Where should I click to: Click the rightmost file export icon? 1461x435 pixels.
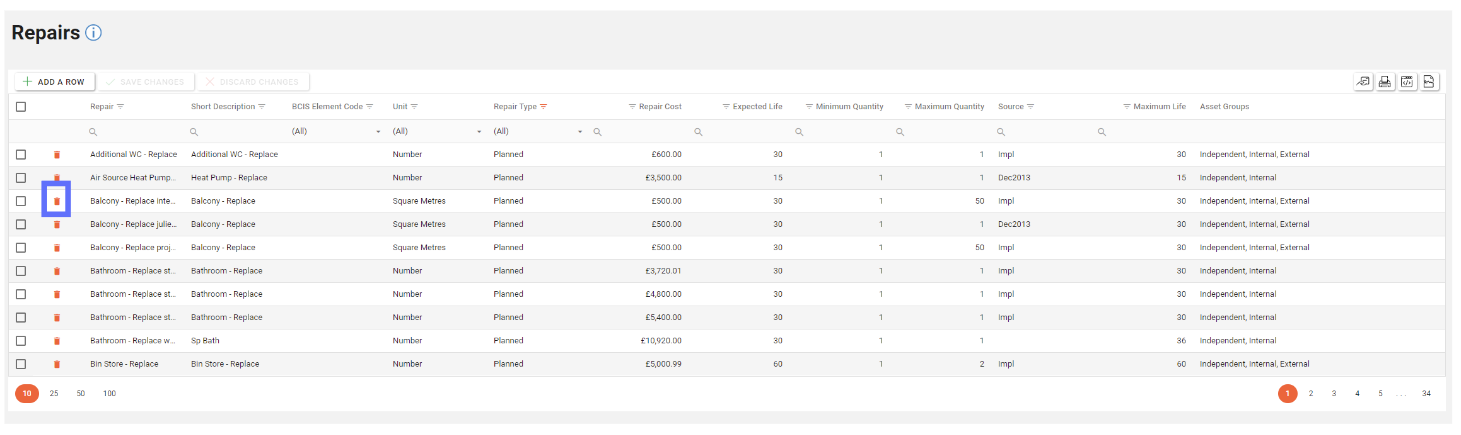click(x=1429, y=82)
